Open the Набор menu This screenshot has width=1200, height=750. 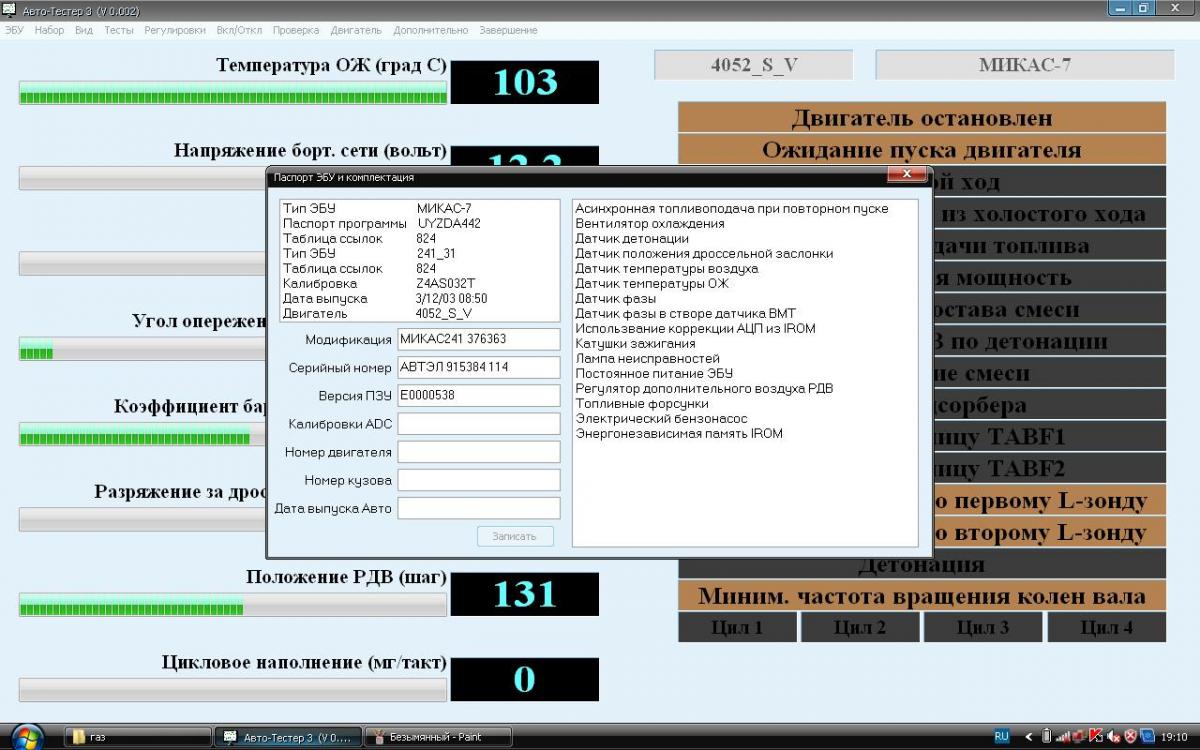pyautogui.click(x=49, y=30)
